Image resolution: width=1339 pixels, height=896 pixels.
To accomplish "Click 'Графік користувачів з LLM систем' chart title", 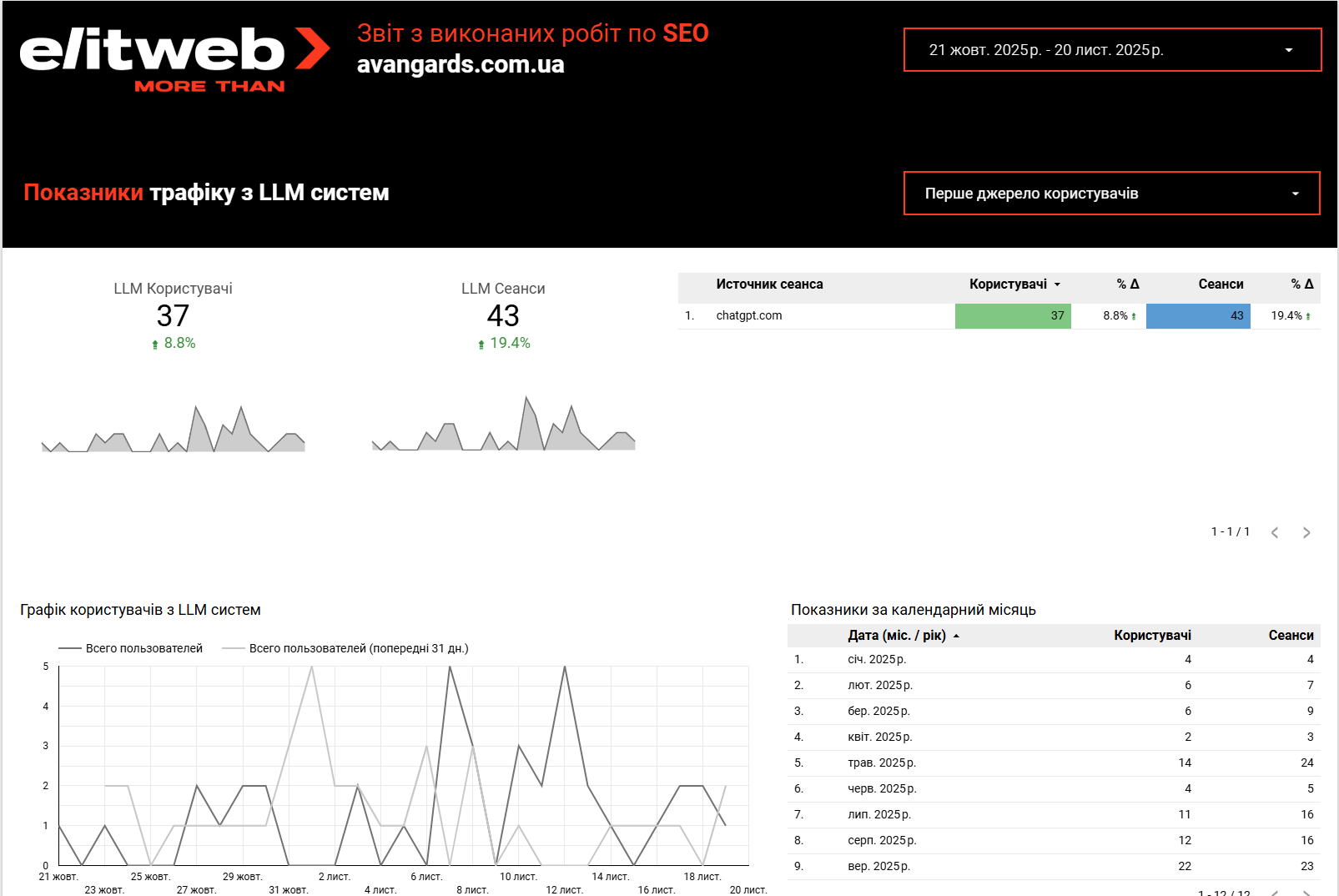I will [140, 610].
